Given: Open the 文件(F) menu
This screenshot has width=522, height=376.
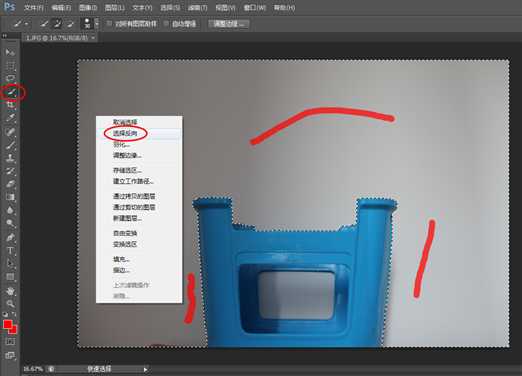Looking at the screenshot, I should click(34, 7).
